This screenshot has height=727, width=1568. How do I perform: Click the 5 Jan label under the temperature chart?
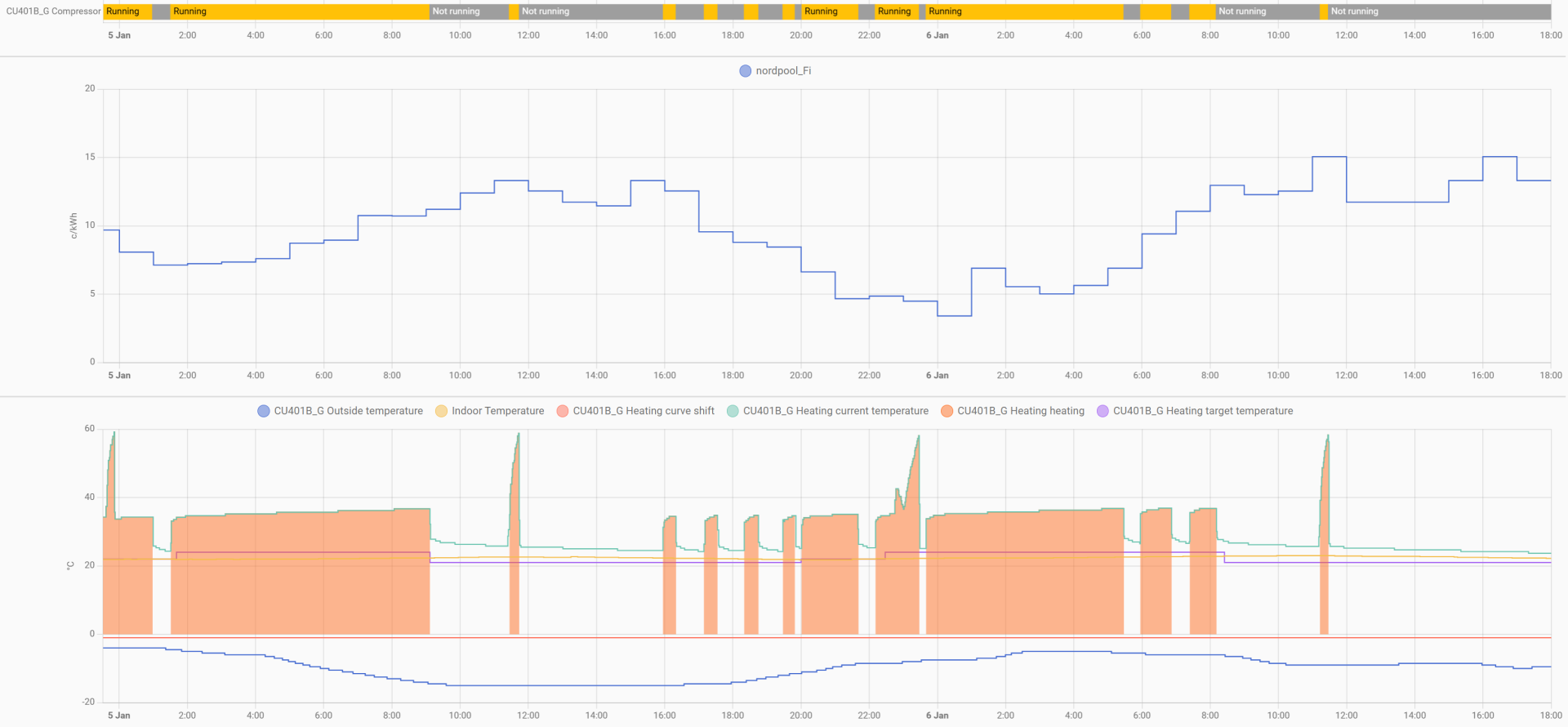click(x=119, y=716)
